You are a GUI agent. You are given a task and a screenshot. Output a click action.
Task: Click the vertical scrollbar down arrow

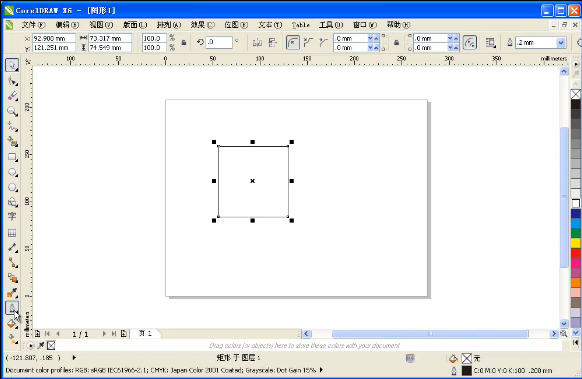564,324
